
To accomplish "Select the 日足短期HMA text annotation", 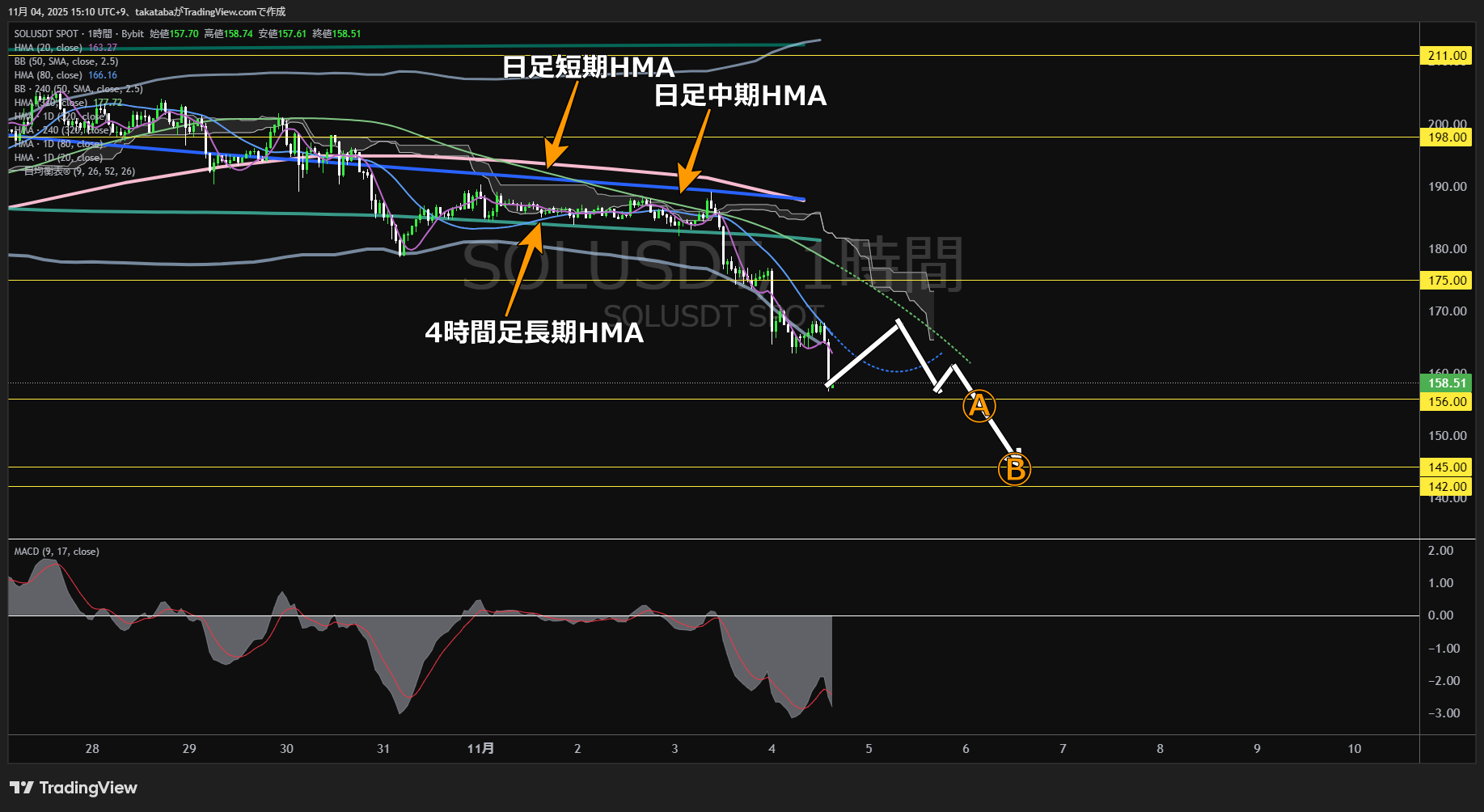I will tap(588, 67).
